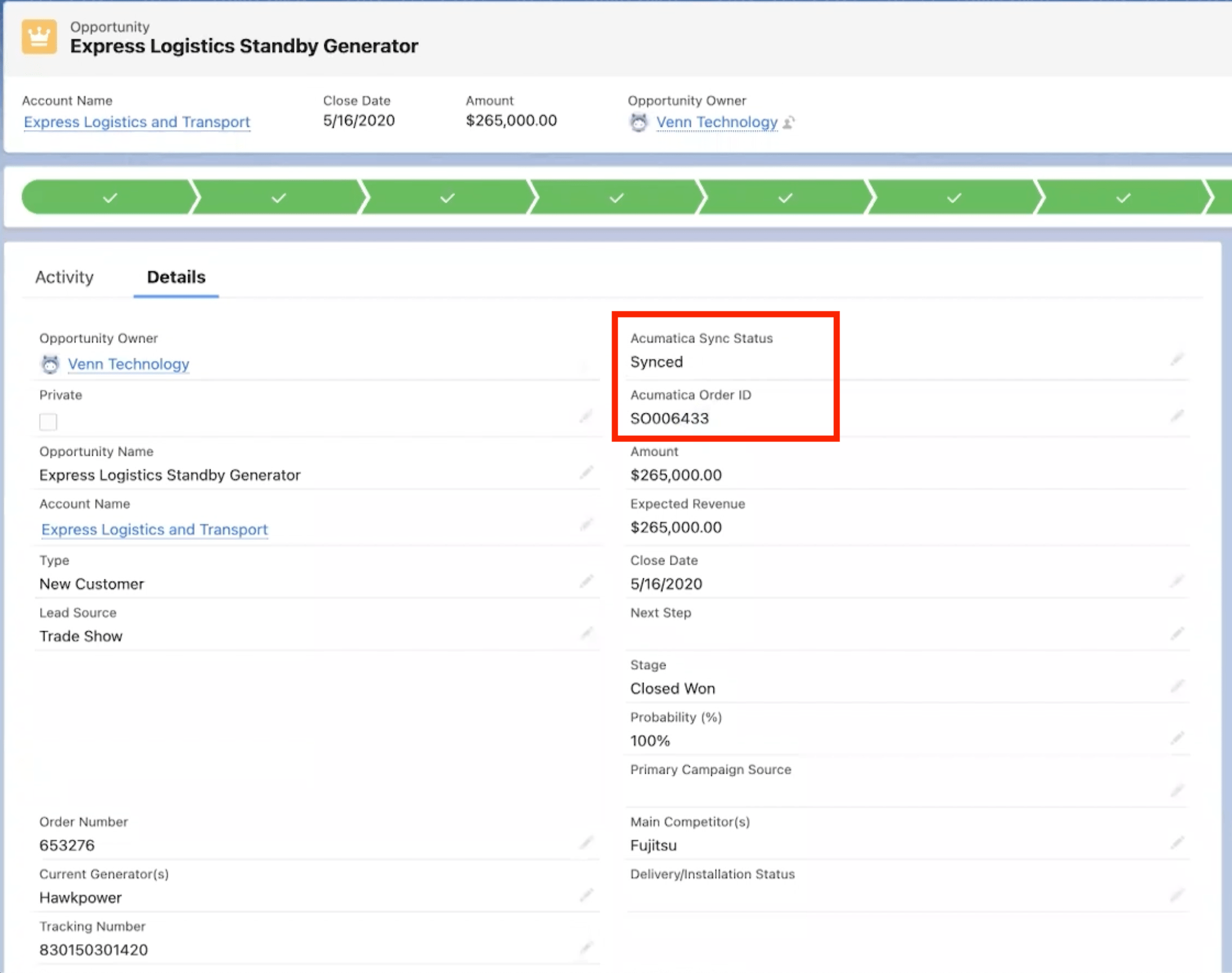Edit Next Step pencil icon
1232x973 pixels.
(1177, 633)
